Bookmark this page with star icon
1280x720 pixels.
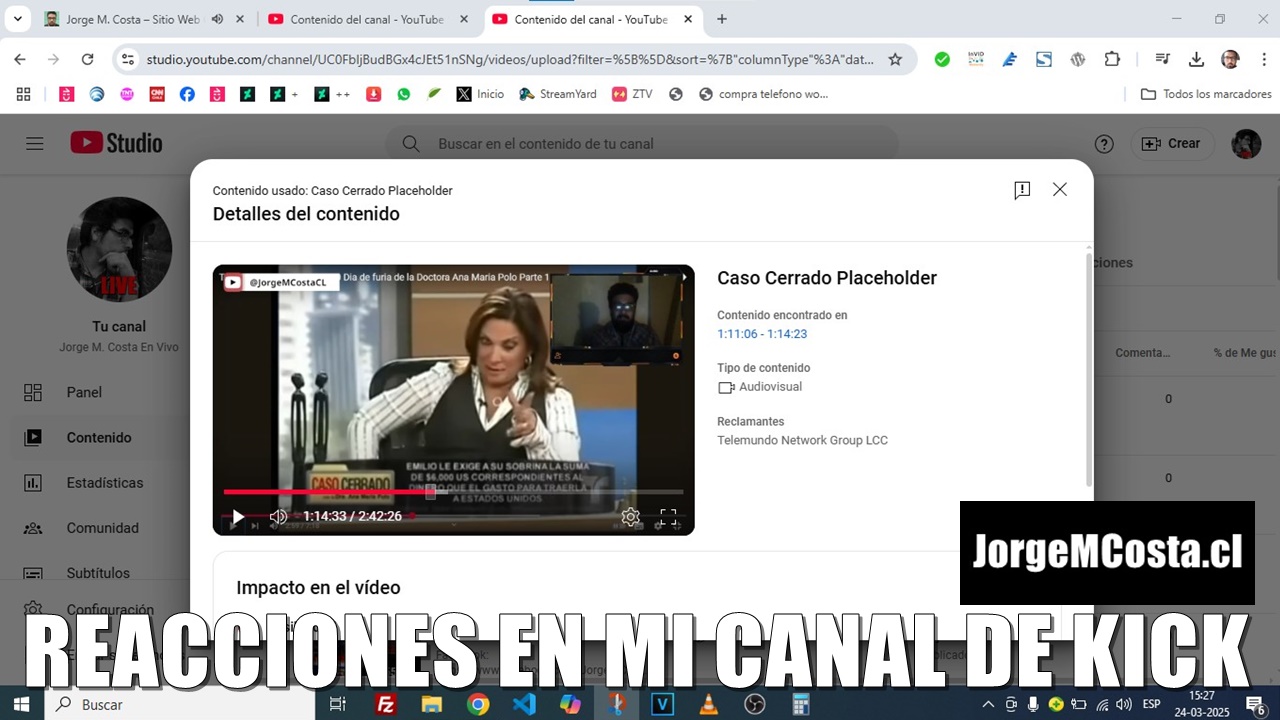point(895,60)
